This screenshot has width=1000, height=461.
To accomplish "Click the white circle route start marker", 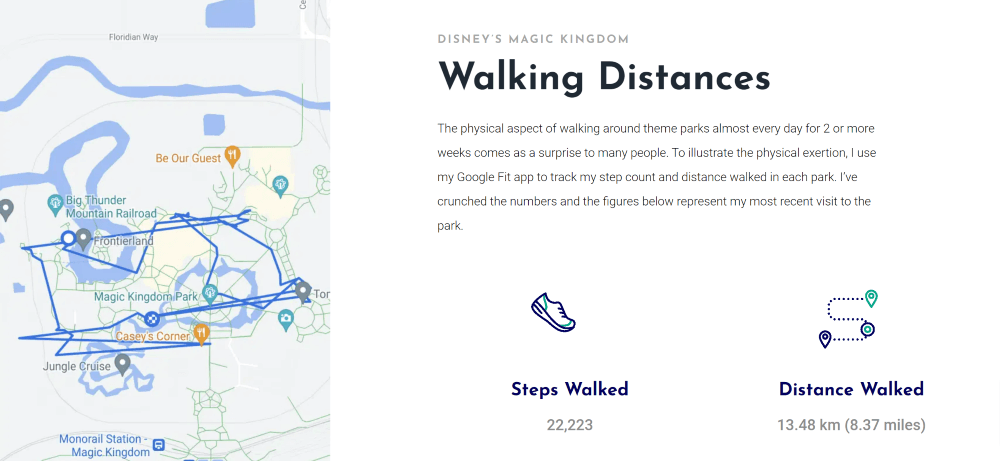I will pos(68,238).
